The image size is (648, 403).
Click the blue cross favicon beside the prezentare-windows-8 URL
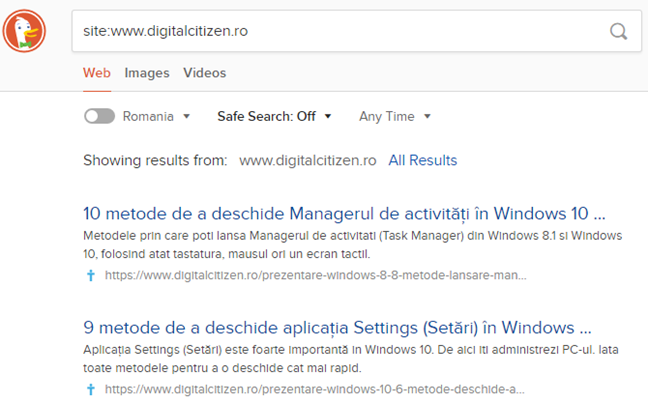(91, 275)
